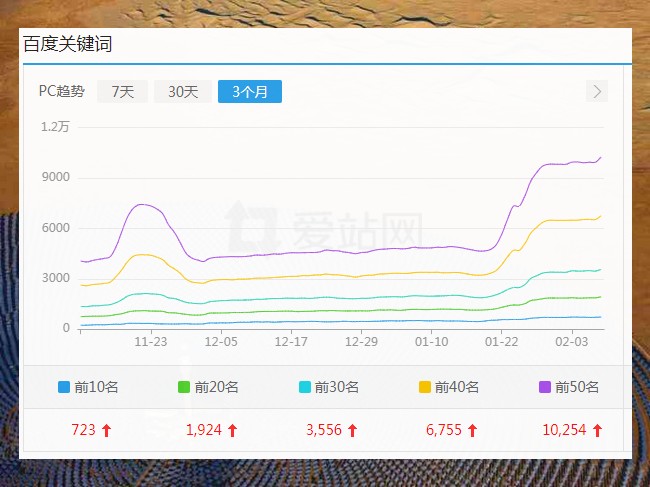
Task: Toggle the 前50名 purple legend swatch
Action: pos(545,387)
